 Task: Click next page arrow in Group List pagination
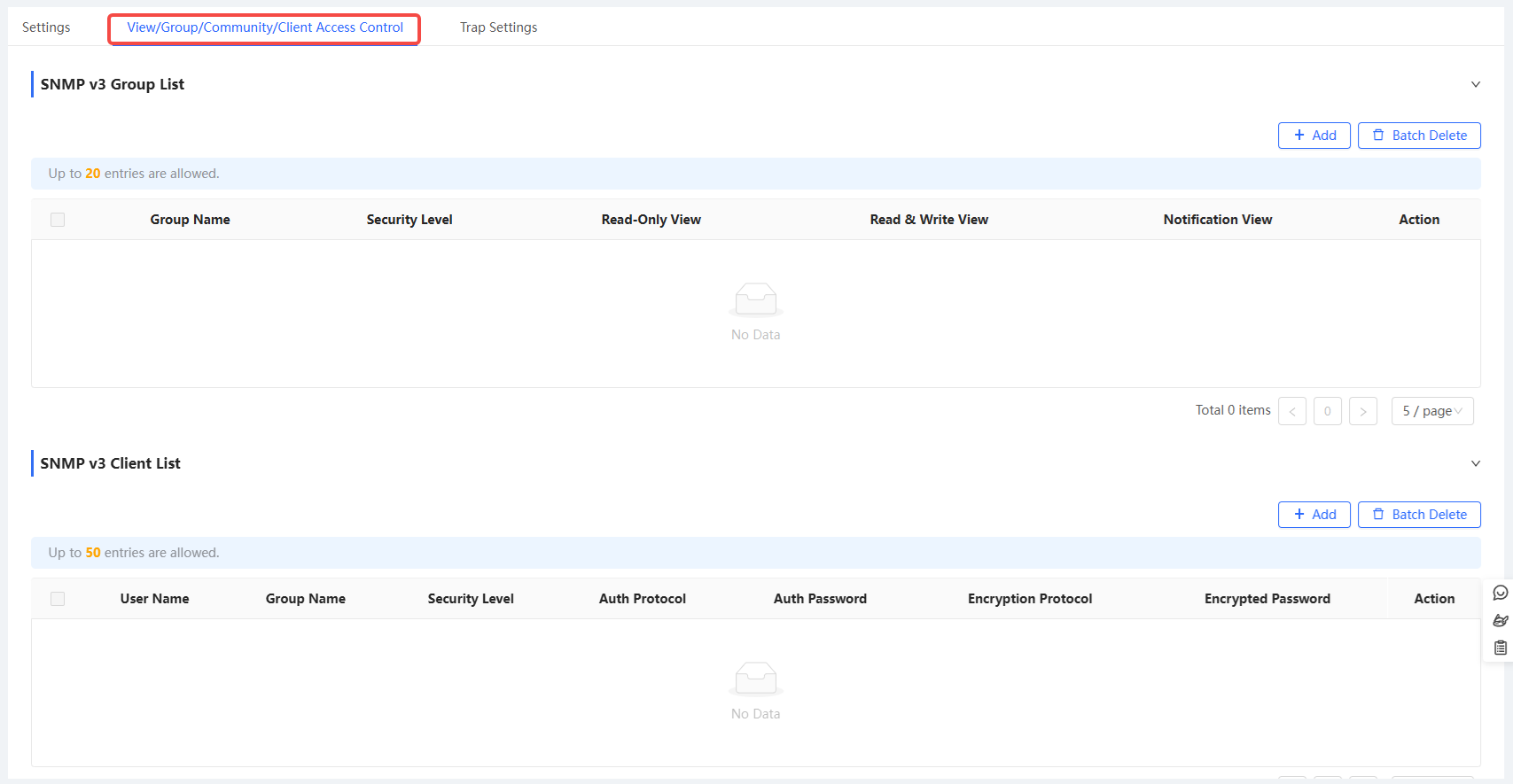click(1362, 411)
